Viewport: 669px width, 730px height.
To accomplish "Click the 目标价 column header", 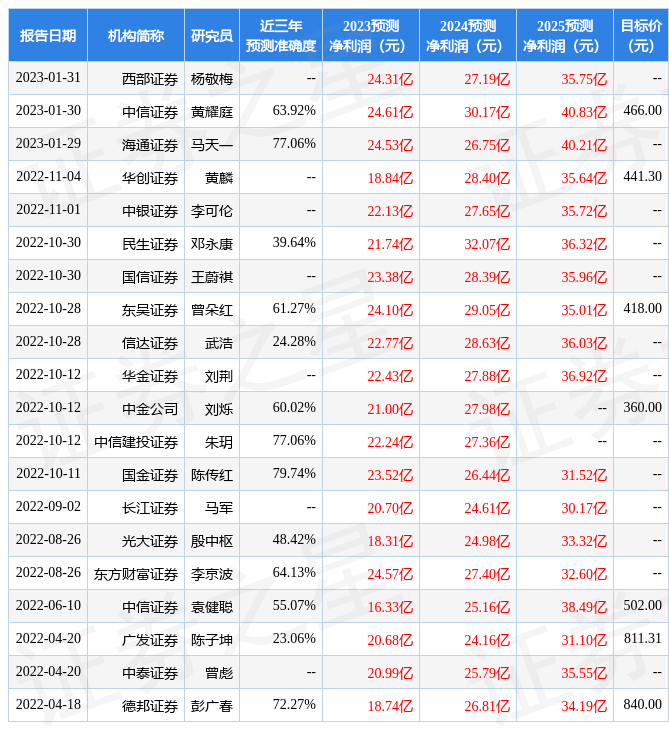I will point(641,35).
